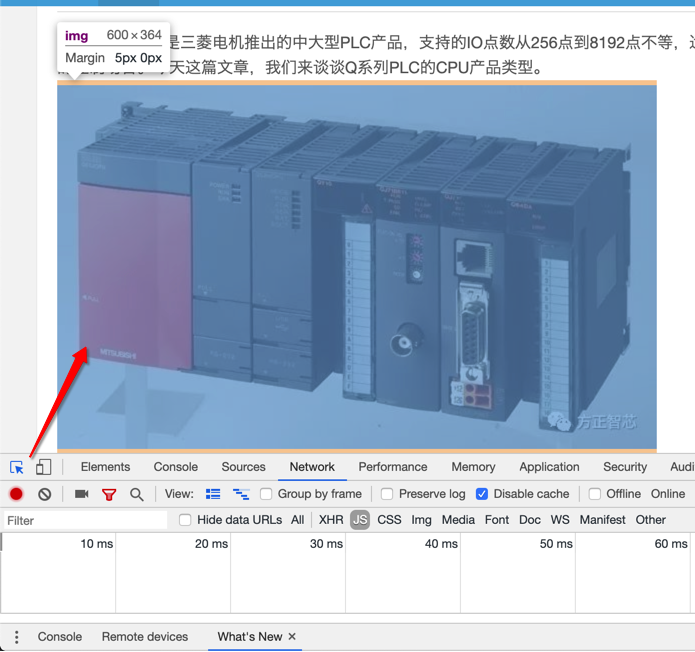Filter requests by Font
The width and height of the screenshot is (695, 652).
coord(496,520)
